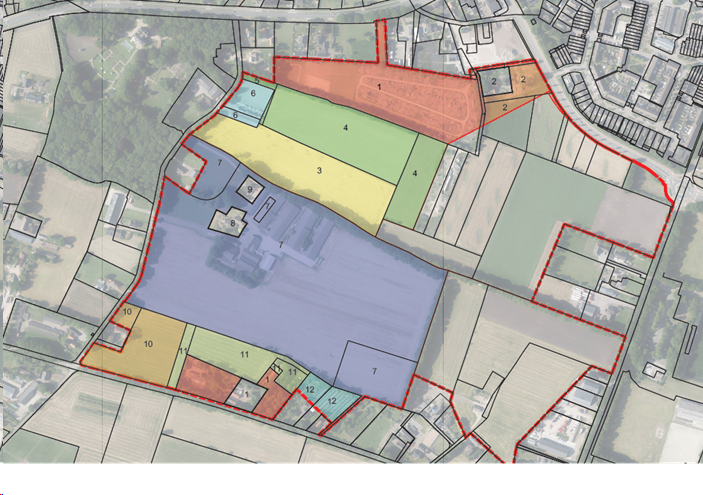Viewport: 703px width, 495px height.
Task: Click the large green parcel numbered 4
Action: pos(343,128)
